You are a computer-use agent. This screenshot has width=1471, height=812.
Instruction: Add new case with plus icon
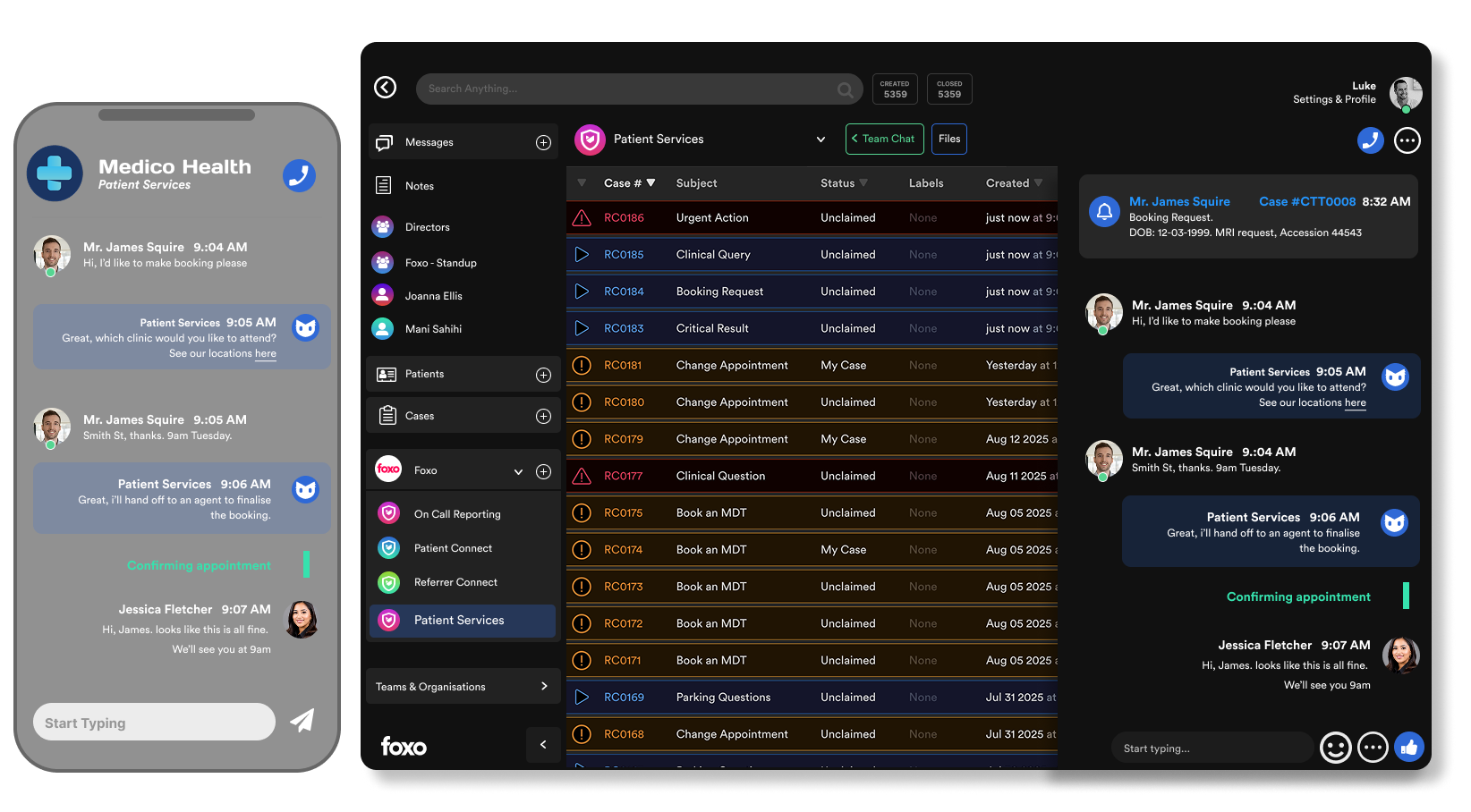(543, 416)
